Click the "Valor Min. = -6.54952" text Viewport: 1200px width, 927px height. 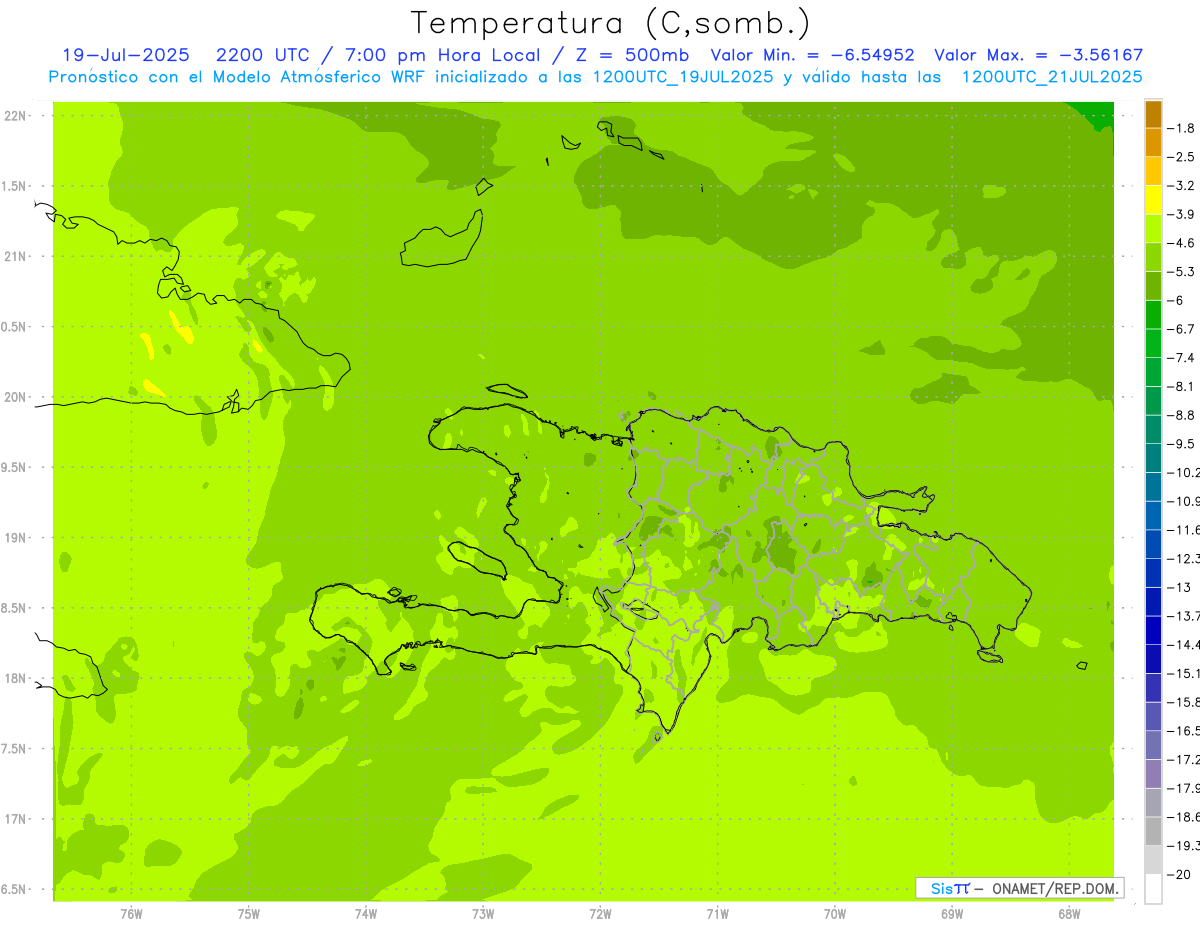[x=813, y=55]
